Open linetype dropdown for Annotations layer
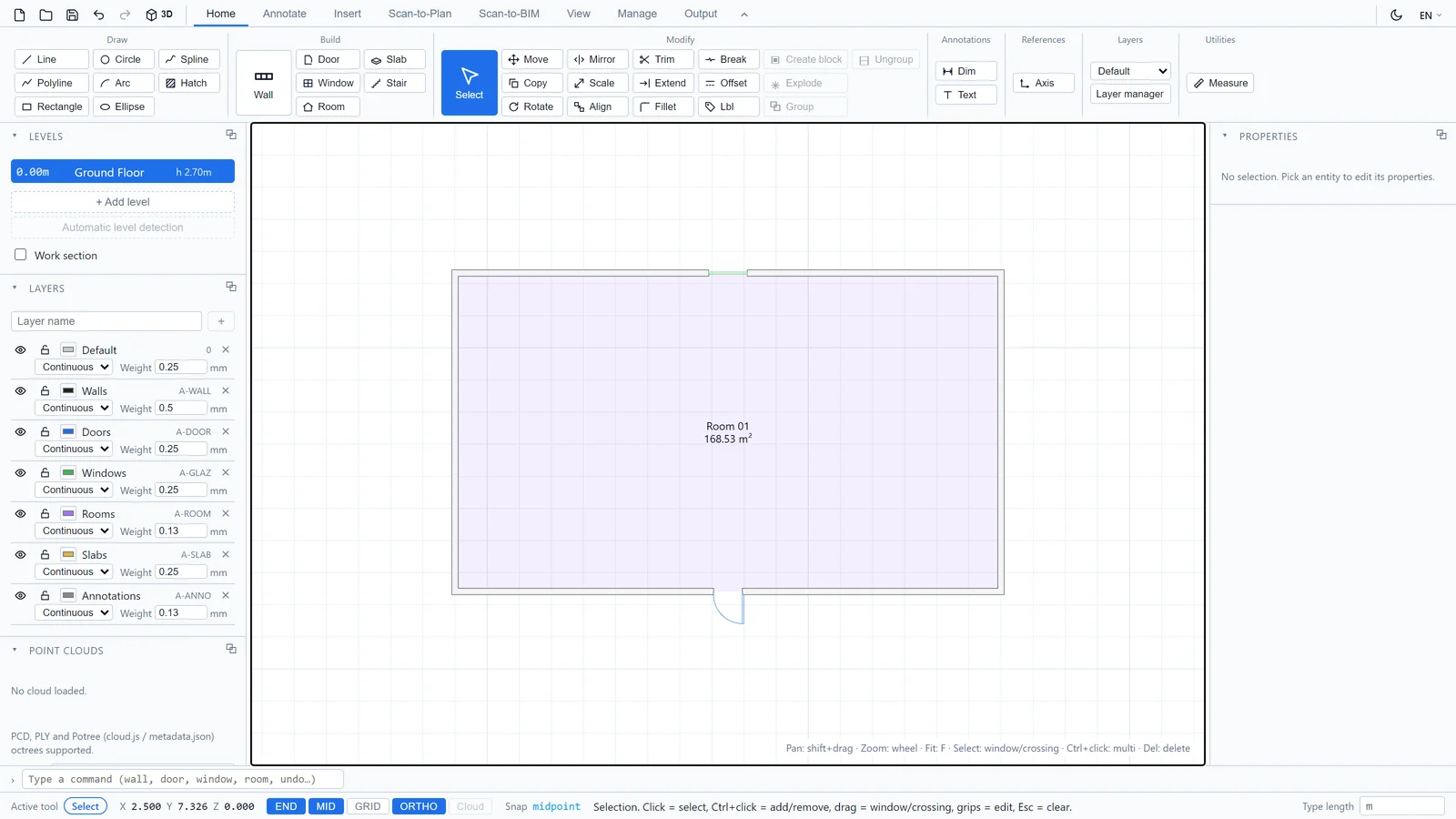Image resolution: width=1456 pixels, height=819 pixels. pos(74,612)
